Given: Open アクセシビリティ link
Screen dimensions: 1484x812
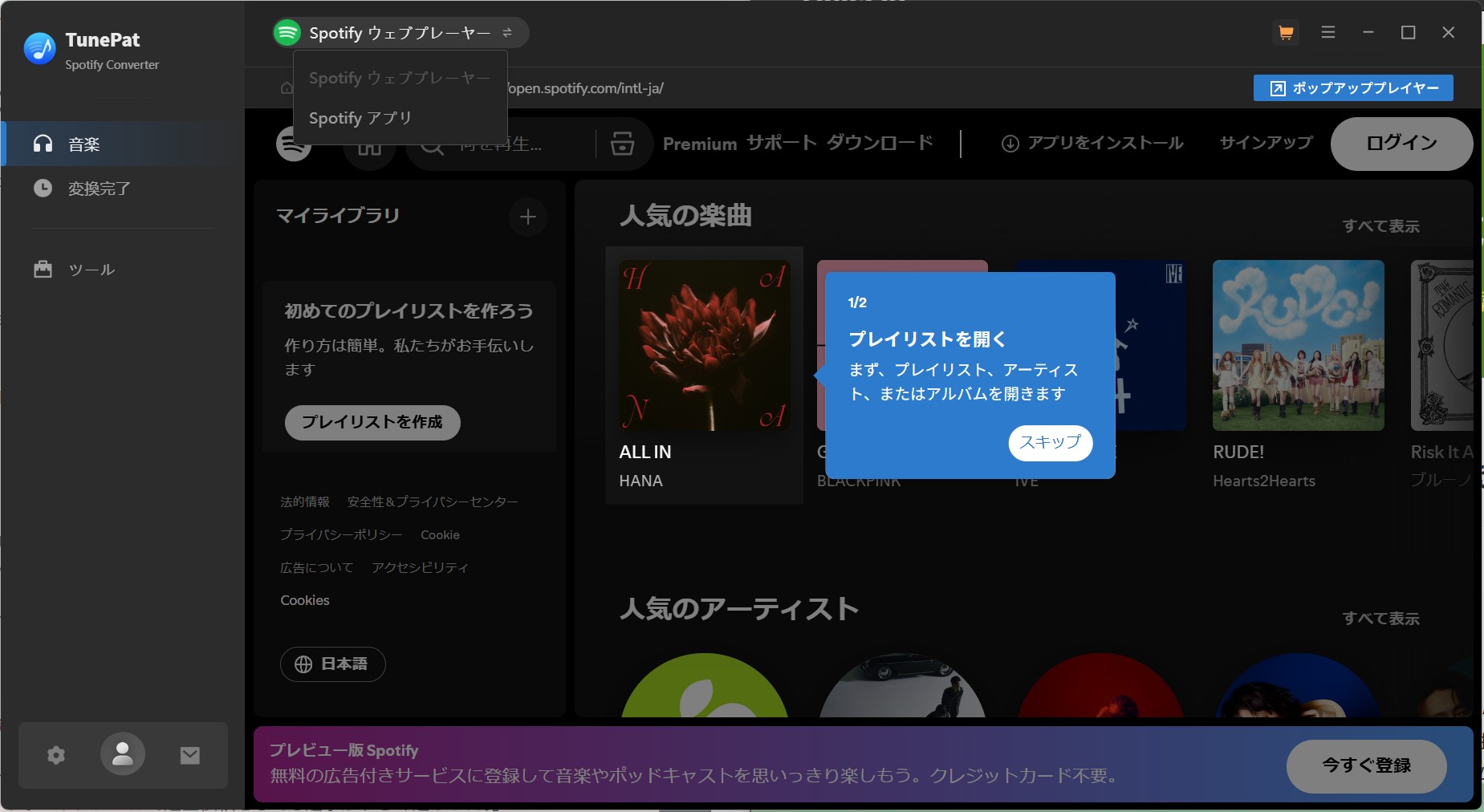Looking at the screenshot, I should (420, 567).
